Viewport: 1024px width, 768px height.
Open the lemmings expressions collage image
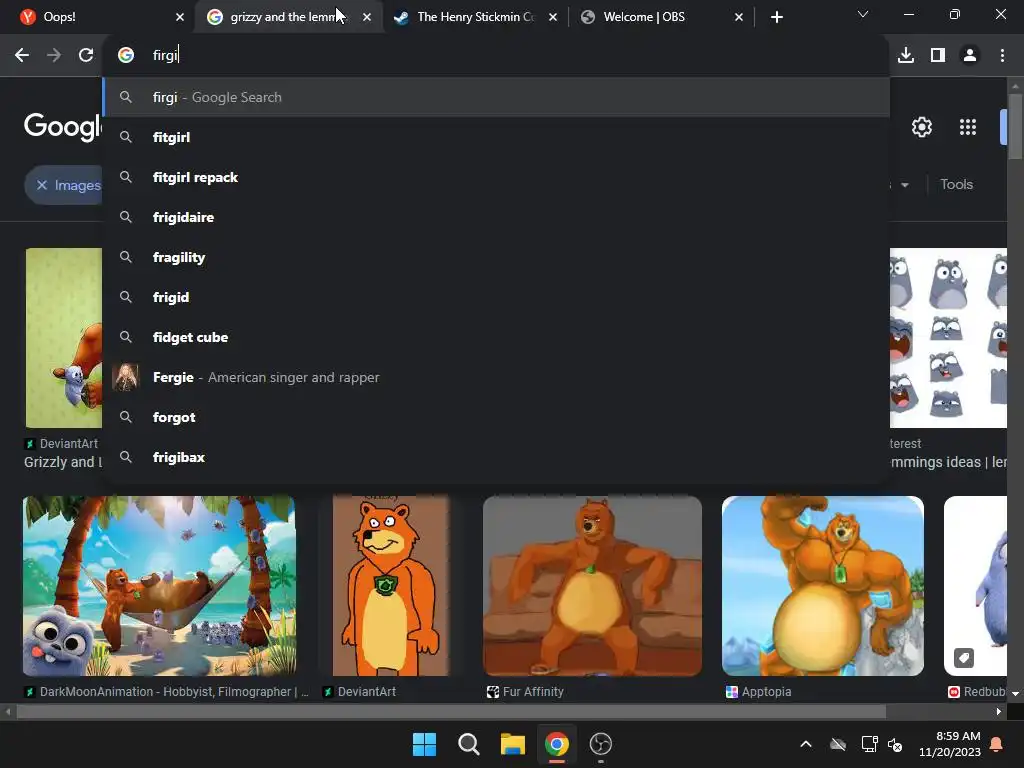coord(948,338)
